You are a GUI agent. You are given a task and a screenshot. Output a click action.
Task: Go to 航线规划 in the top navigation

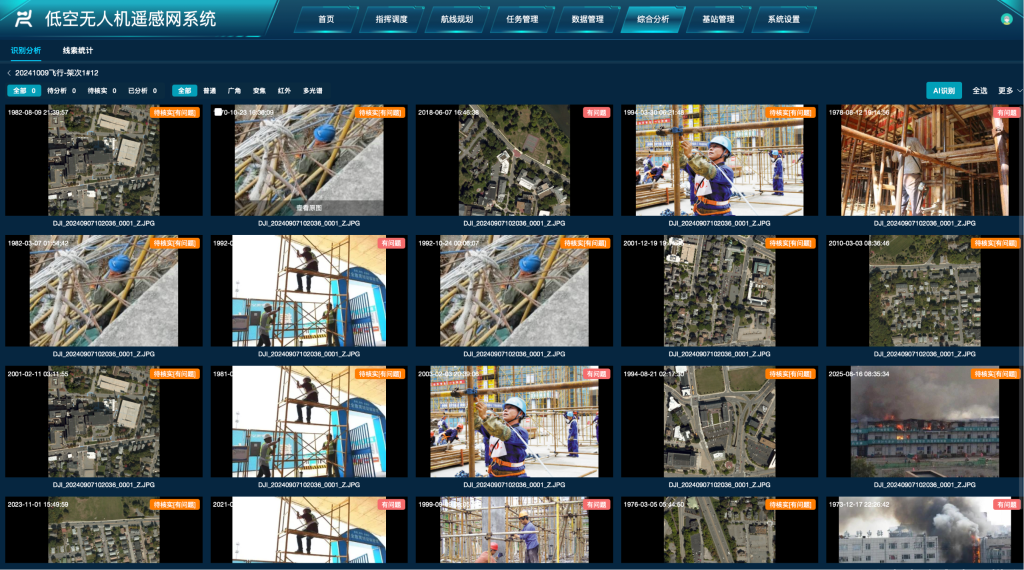[456, 19]
